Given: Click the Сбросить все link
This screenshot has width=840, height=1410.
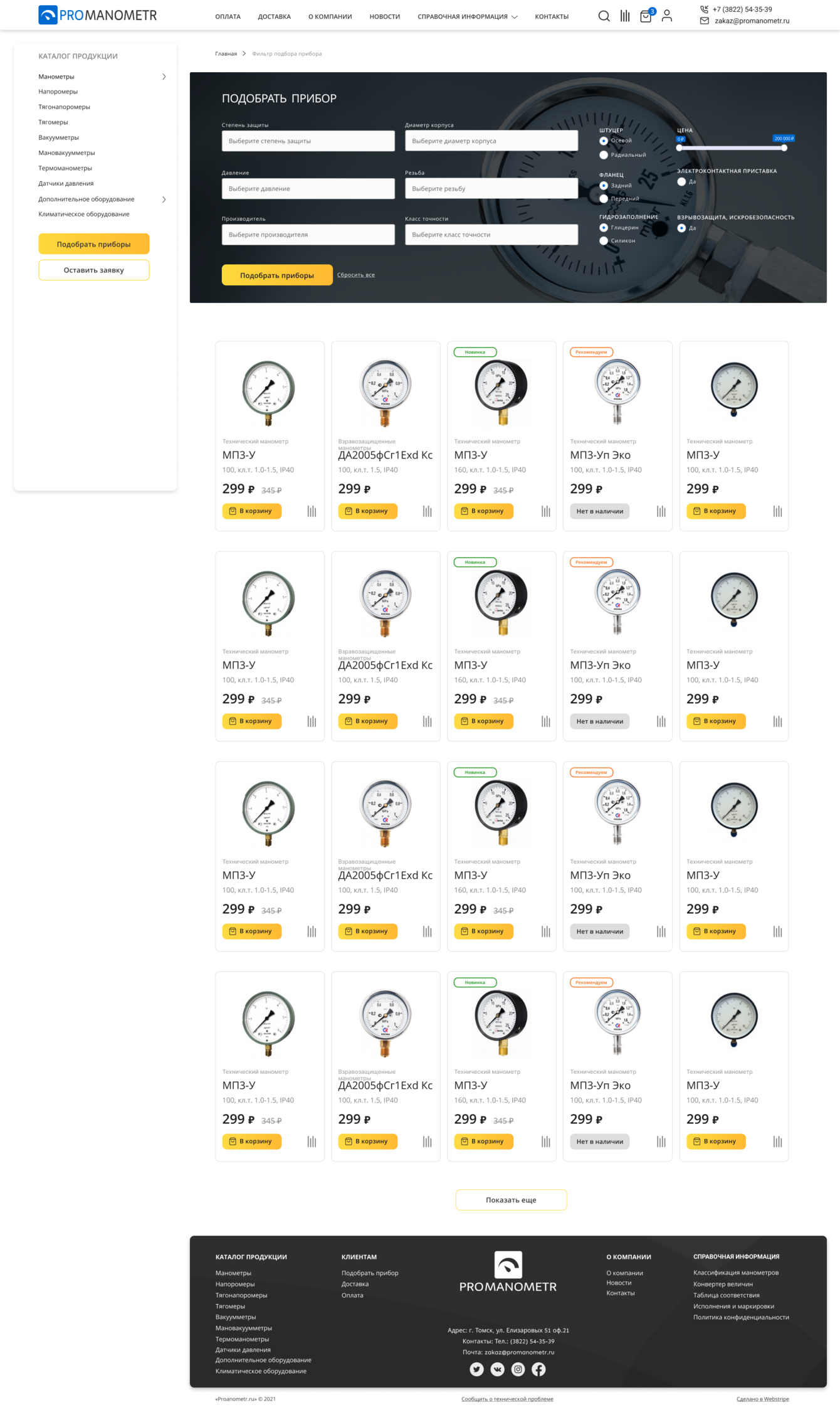Looking at the screenshot, I should coord(355,275).
